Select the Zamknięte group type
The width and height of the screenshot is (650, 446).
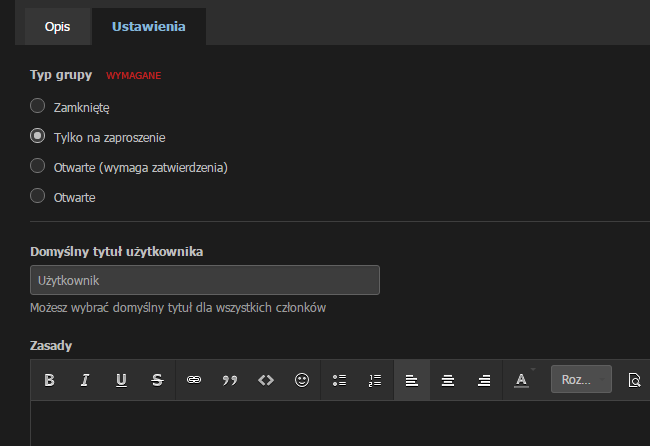pos(38,105)
